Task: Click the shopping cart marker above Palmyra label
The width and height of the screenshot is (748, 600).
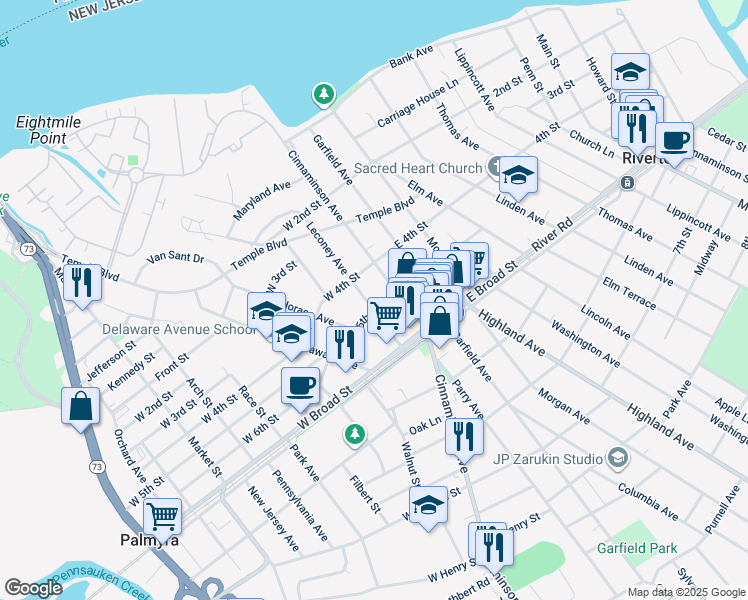Action: click(163, 519)
